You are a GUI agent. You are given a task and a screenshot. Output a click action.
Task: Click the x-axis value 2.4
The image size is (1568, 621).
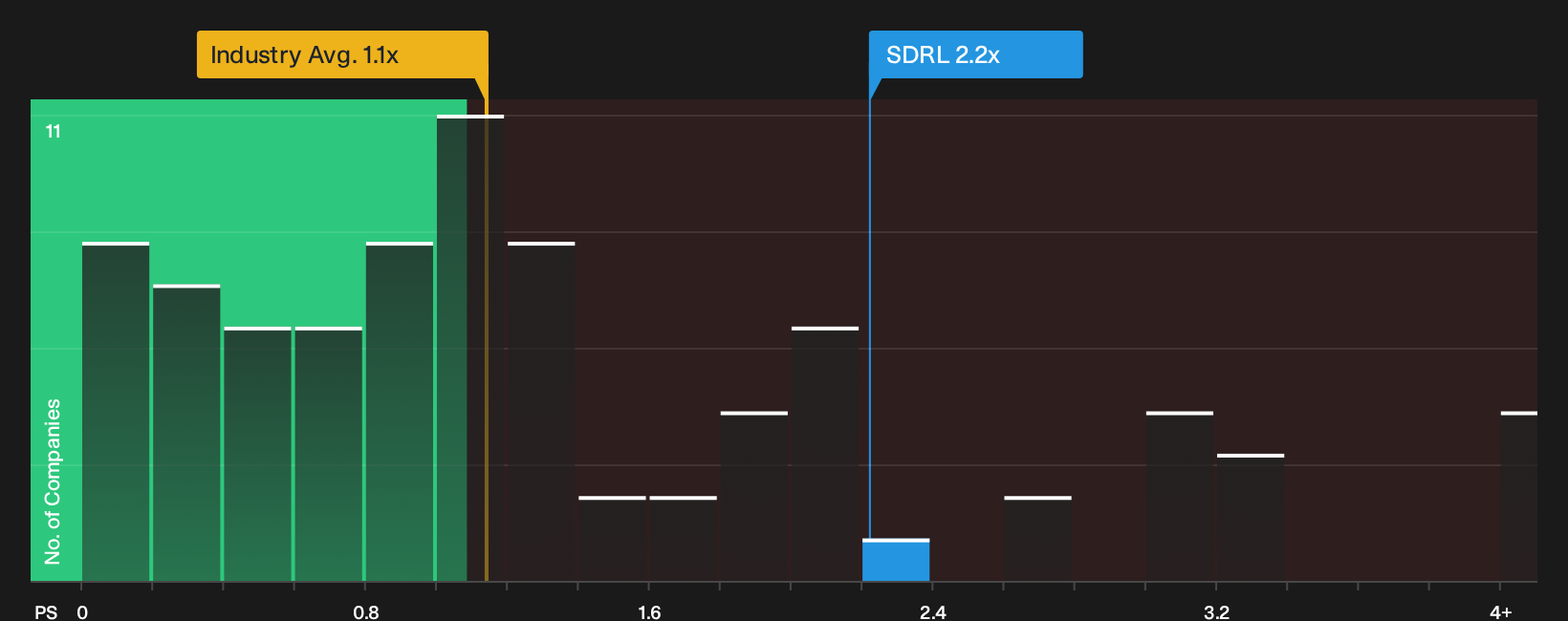[933, 611]
